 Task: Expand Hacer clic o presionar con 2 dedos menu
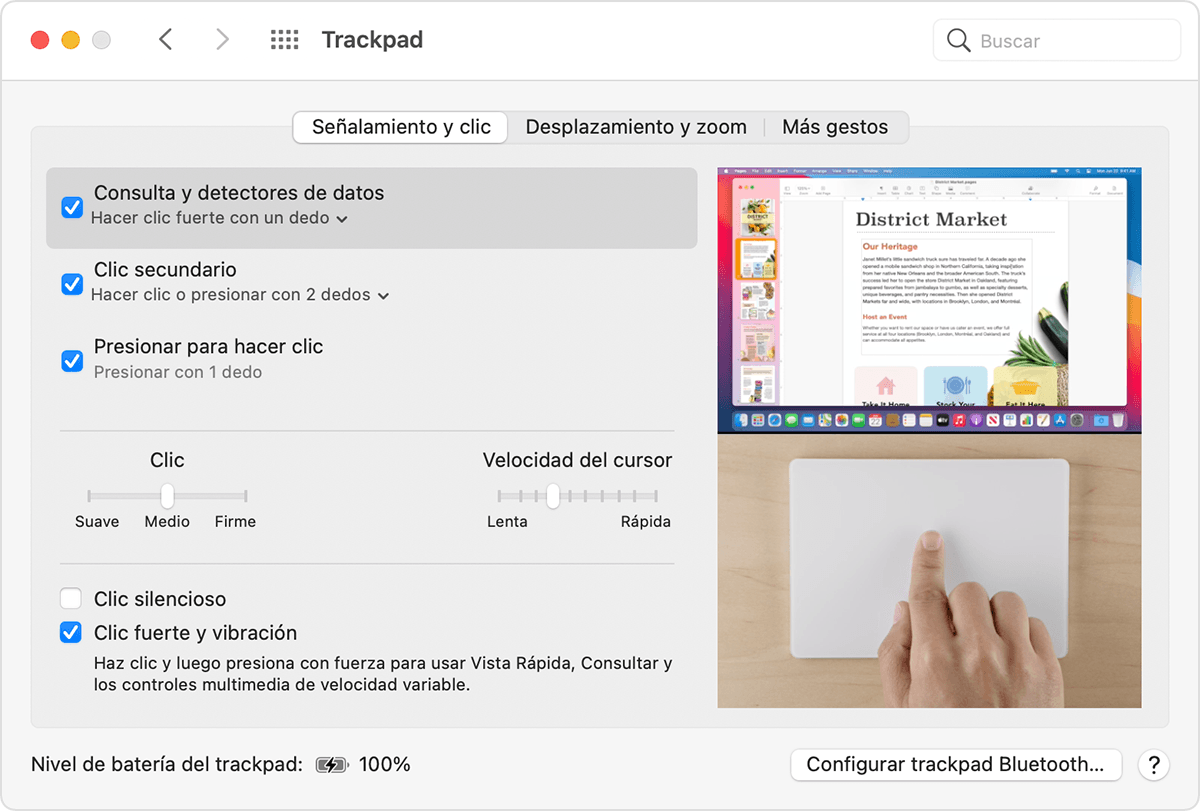[x=240, y=295]
